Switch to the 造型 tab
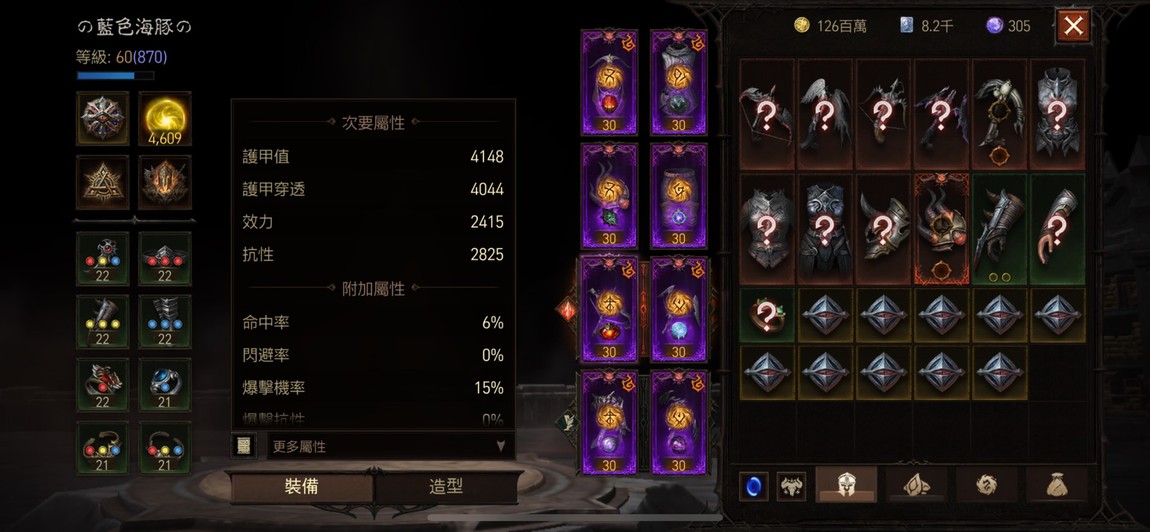1150x532 pixels. (x=447, y=487)
